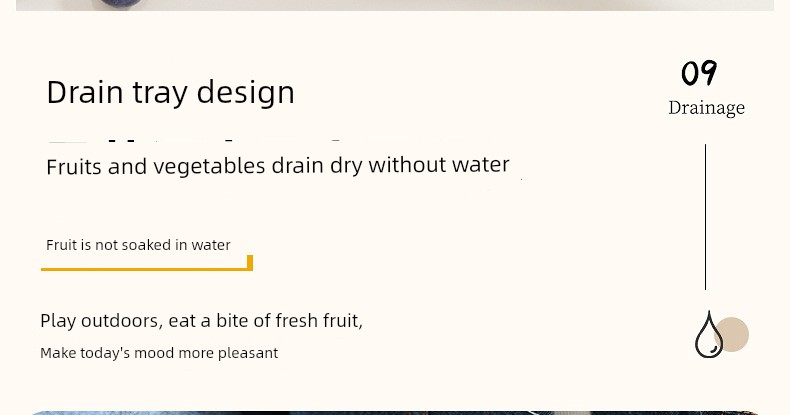The width and height of the screenshot is (790, 415).
Task: Click the small orange square bar end
Action: click(249, 263)
